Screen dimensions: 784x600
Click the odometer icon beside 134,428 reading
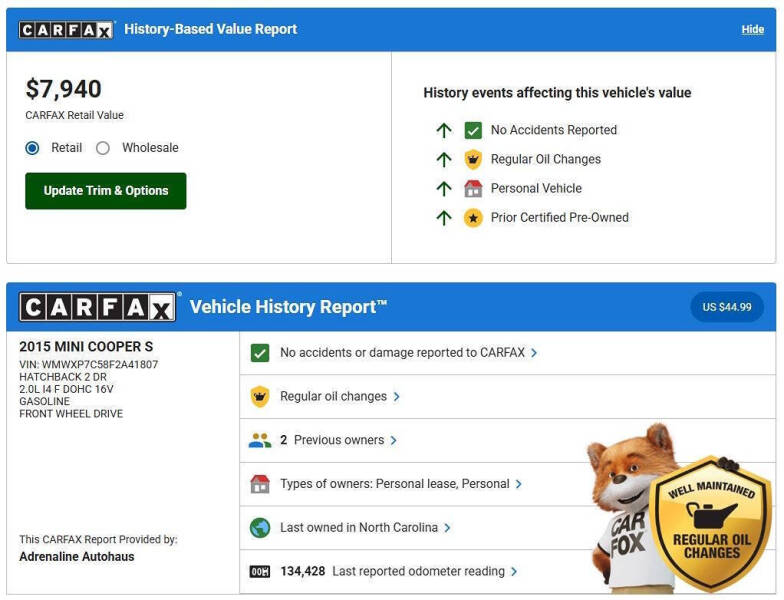pos(260,571)
